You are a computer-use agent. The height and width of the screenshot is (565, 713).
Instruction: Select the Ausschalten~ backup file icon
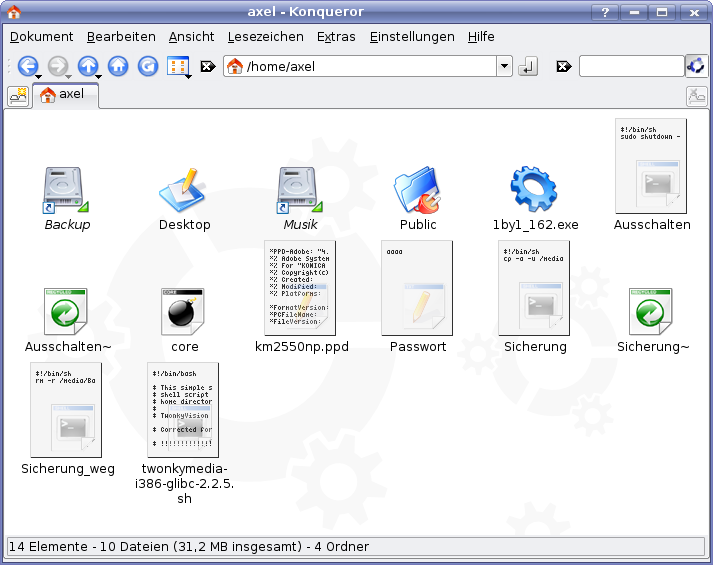tap(65, 312)
